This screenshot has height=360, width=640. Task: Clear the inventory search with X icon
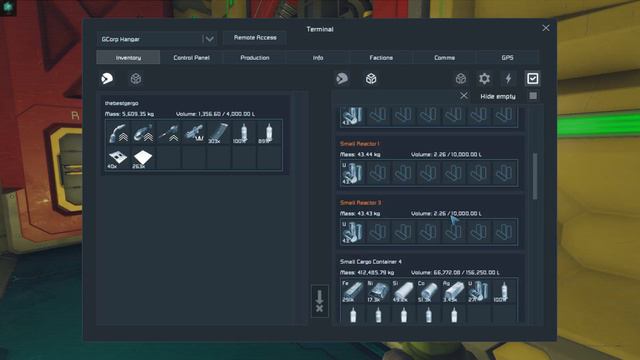point(464,96)
